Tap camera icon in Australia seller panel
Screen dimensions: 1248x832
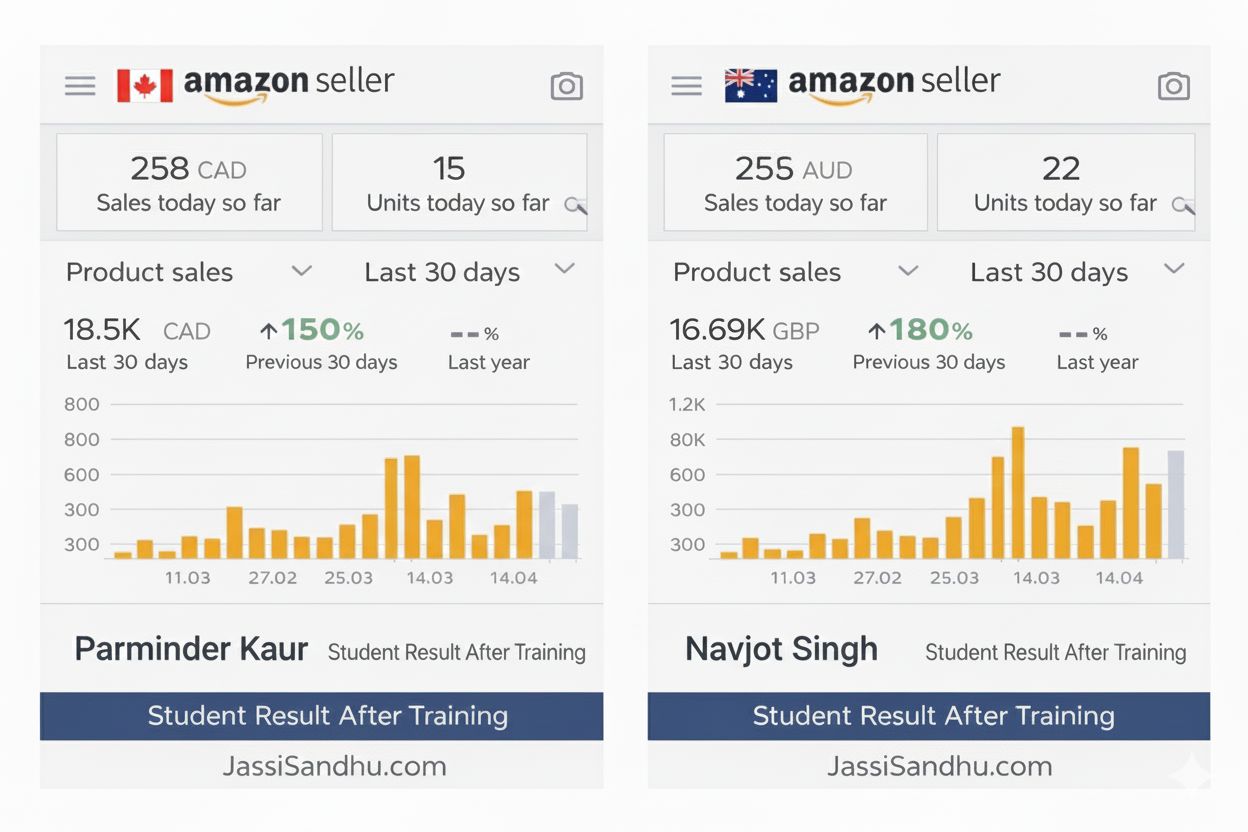tap(1174, 86)
